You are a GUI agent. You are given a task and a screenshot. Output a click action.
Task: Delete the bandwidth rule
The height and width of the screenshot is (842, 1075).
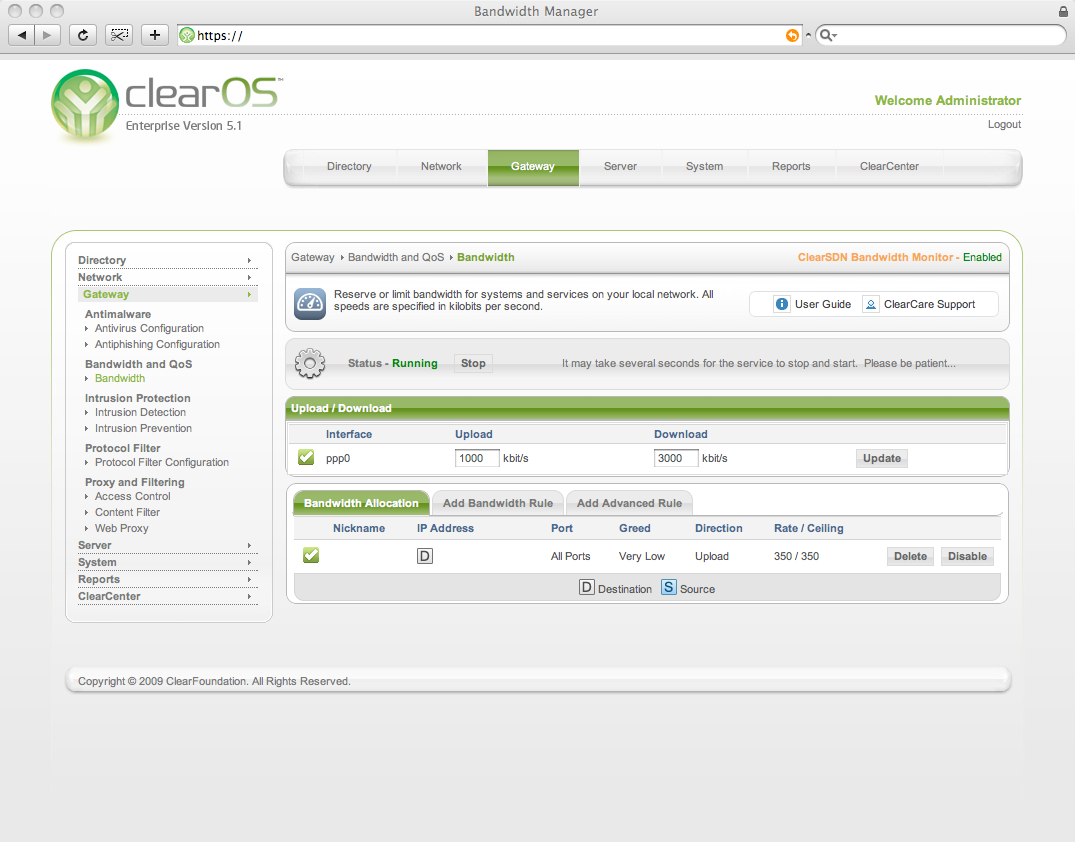pyautogui.click(x=910, y=556)
